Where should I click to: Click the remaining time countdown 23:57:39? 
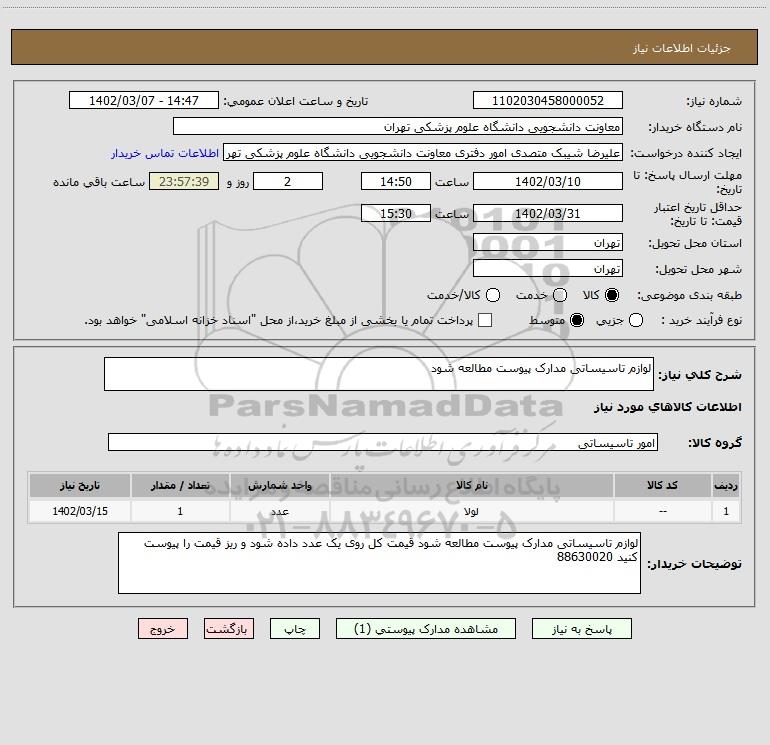tap(184, 181)
